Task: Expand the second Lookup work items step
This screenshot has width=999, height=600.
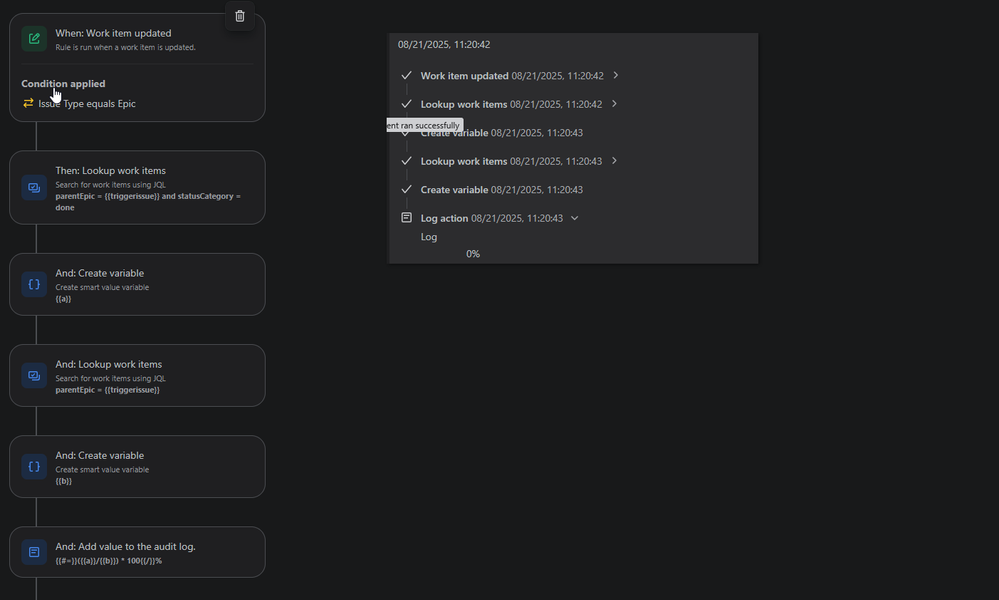Action: click(614, 160)
